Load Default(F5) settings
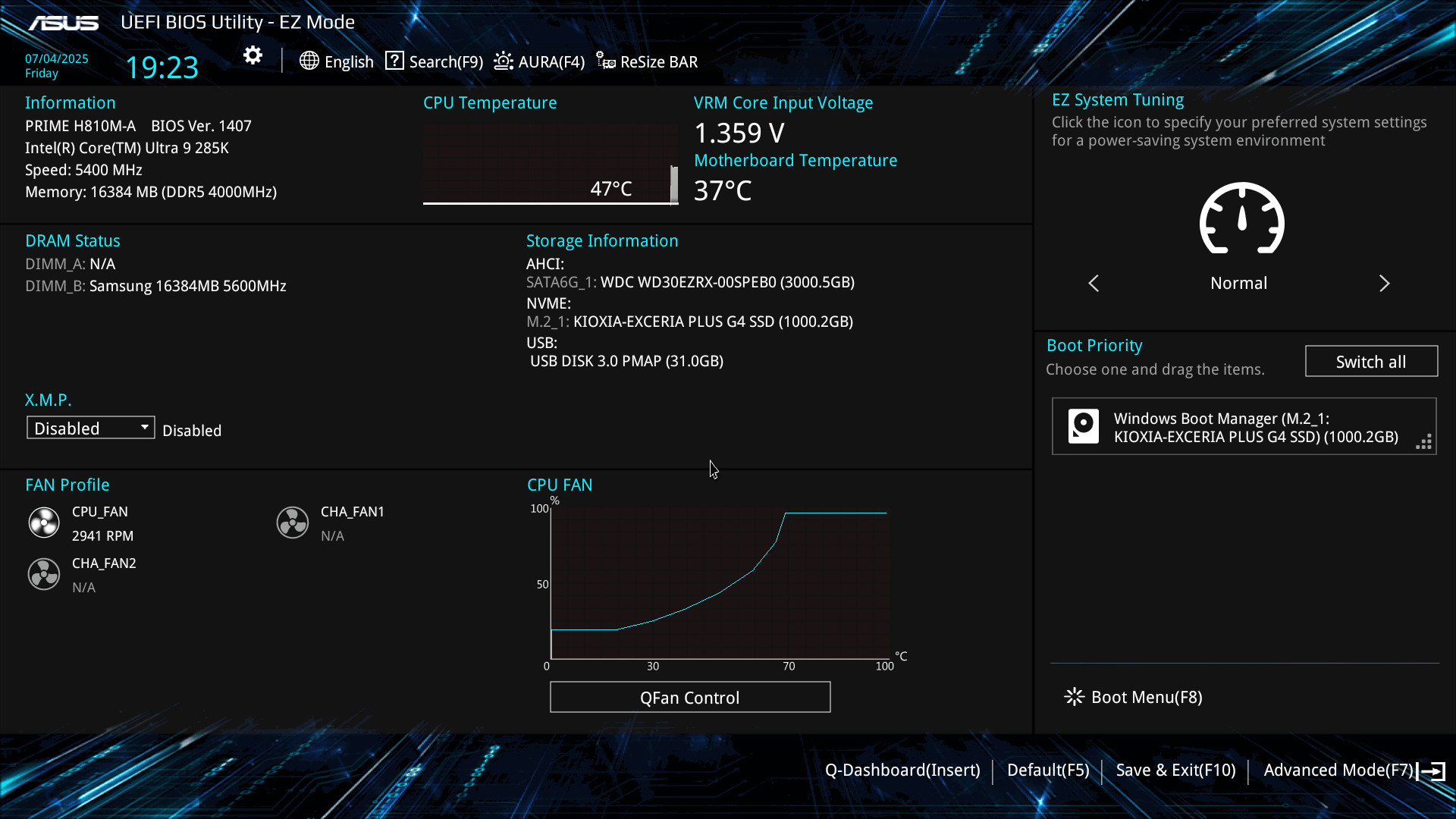The width and height of the screenshot is (1456, 819). coord(1048,770)
